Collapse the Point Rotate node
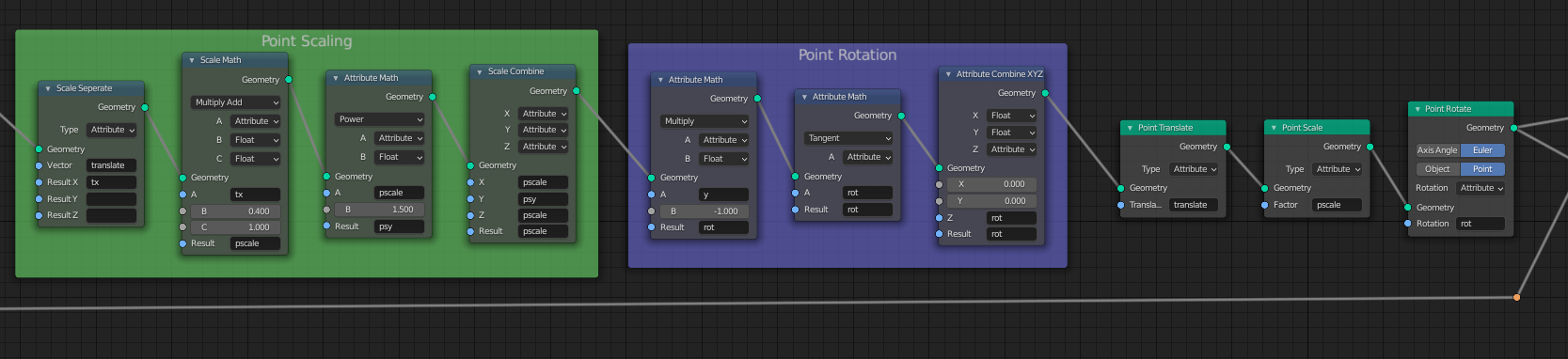Viewport: 1568px width, 359px height. (1418, 109)
